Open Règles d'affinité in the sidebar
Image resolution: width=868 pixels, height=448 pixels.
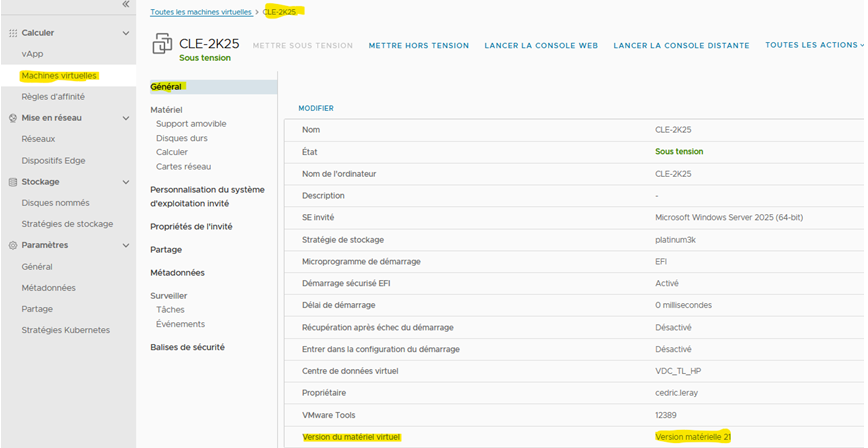pyautogui.click(x=53, y=96)
